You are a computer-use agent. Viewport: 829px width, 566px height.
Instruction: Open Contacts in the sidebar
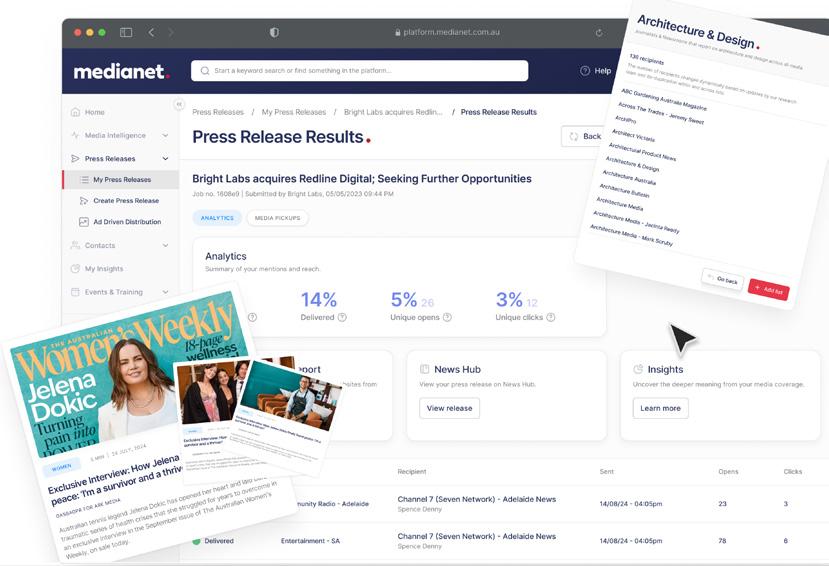pos(99,245)
